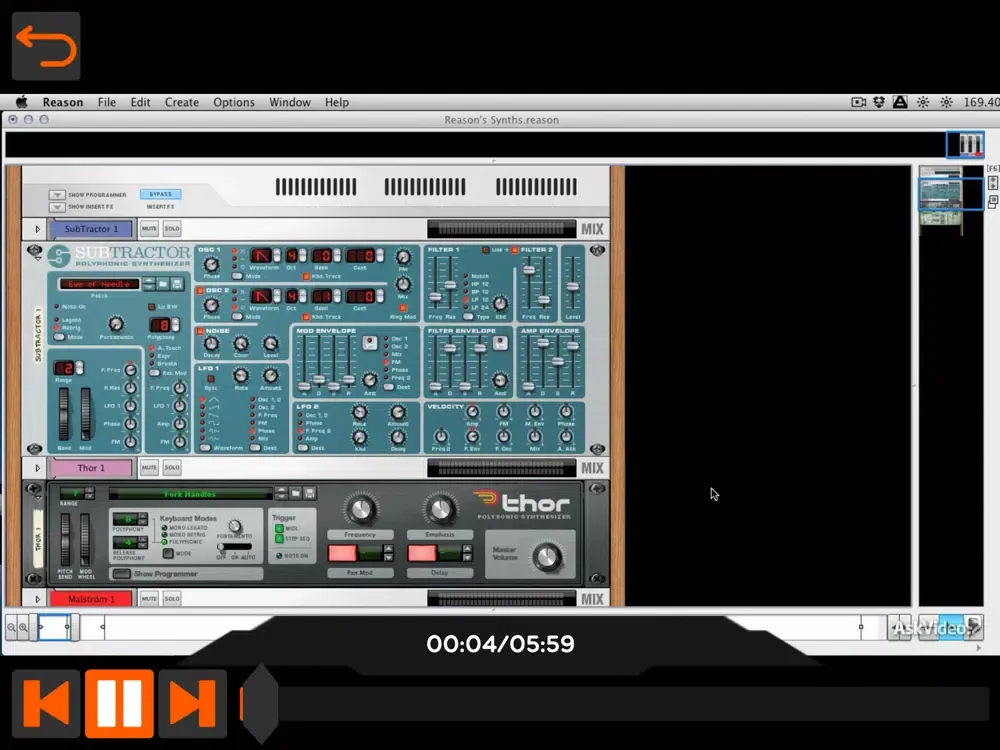1000x750 pixels.
Task: Collapse the SubTractor 1 device
Action: [x=37, y=229]
